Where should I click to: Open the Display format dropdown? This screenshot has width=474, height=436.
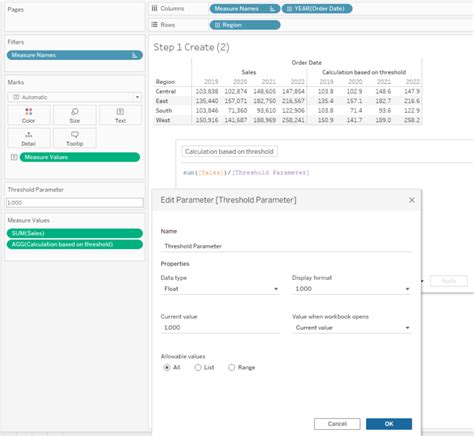point(352,289)
